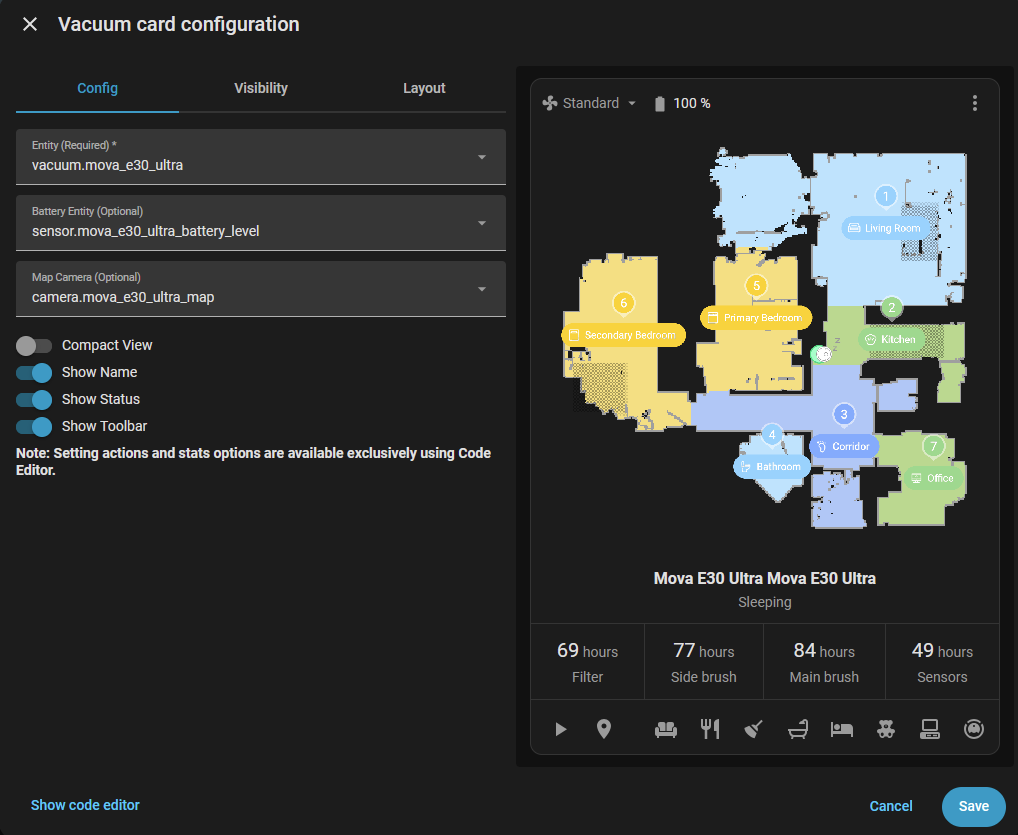Switch to the Visibility tab

pos(261,88)
